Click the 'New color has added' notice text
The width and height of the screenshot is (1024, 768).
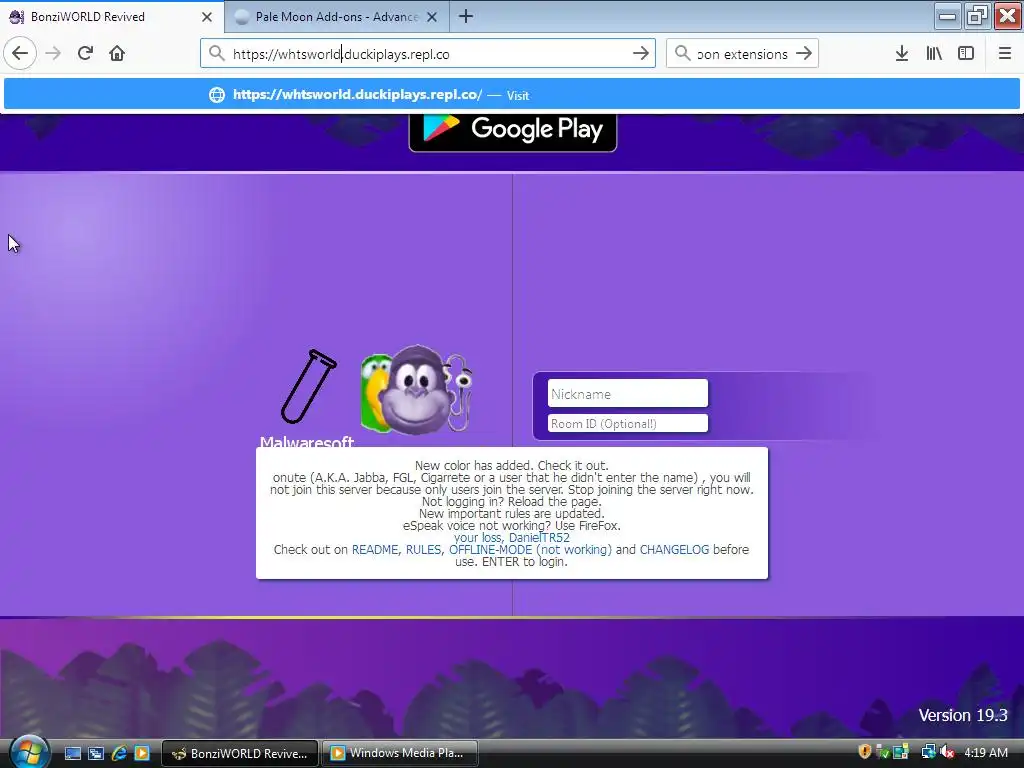[511, 466]
